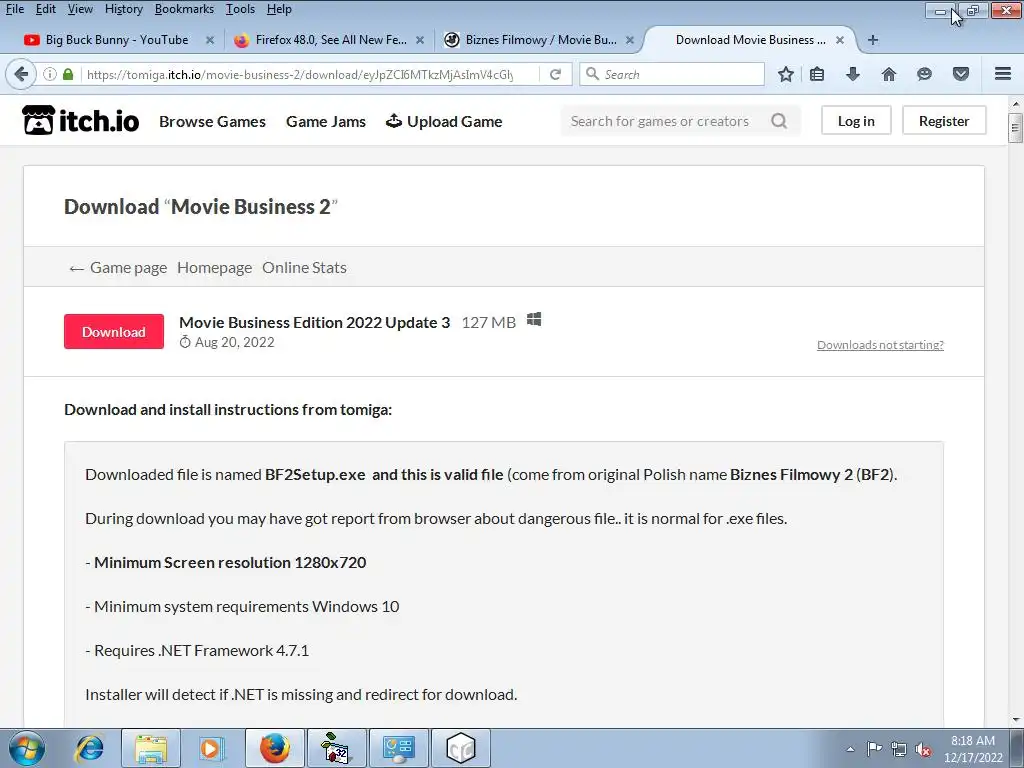Screen dimensions: 1024x768
Task: Click the red Download button
Action: [x=114, y=332]
